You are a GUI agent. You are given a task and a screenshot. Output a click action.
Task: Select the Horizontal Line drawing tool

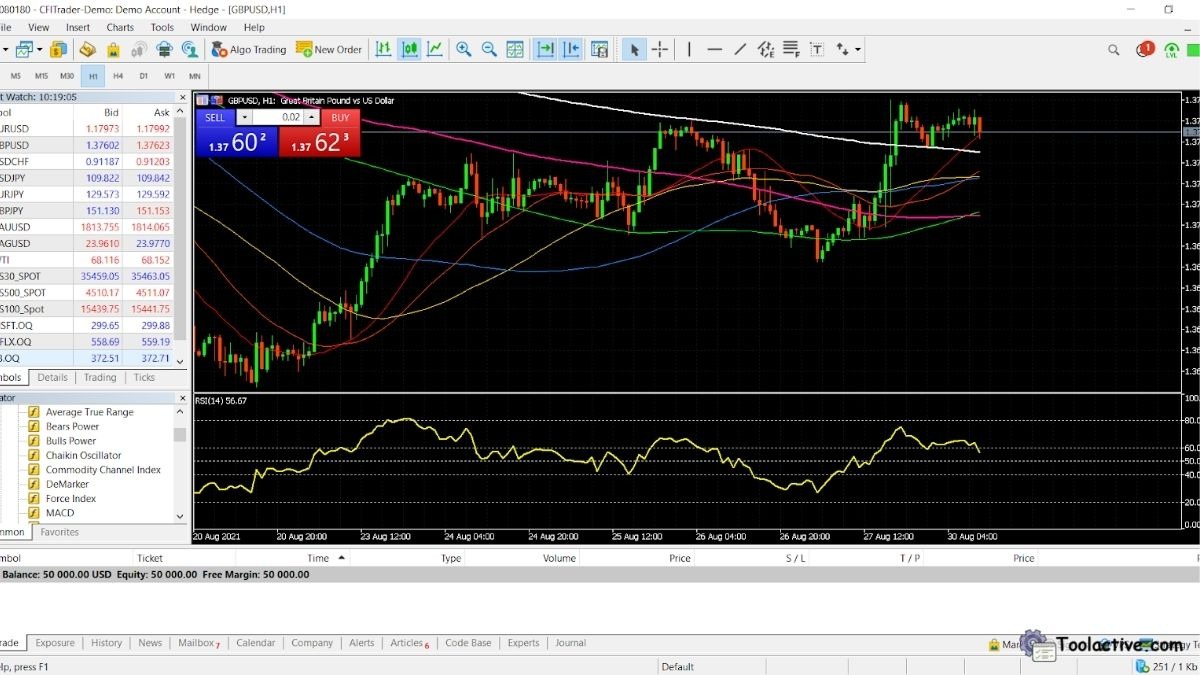click(x=714, y=49)
